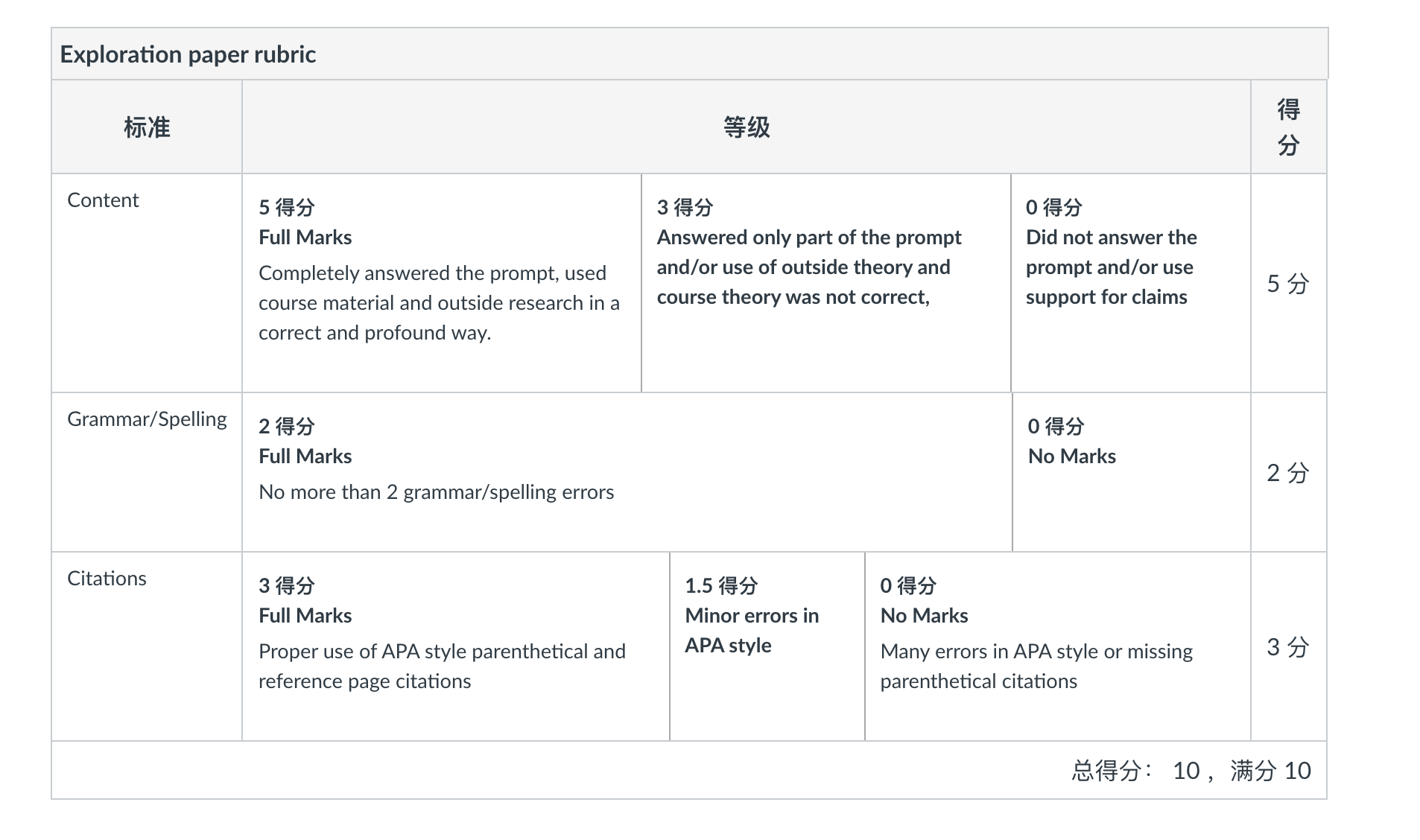Click the Content criterion label
Viewport: 1420px width, 840px height.
pyautogui.click(x=103, y=200)
